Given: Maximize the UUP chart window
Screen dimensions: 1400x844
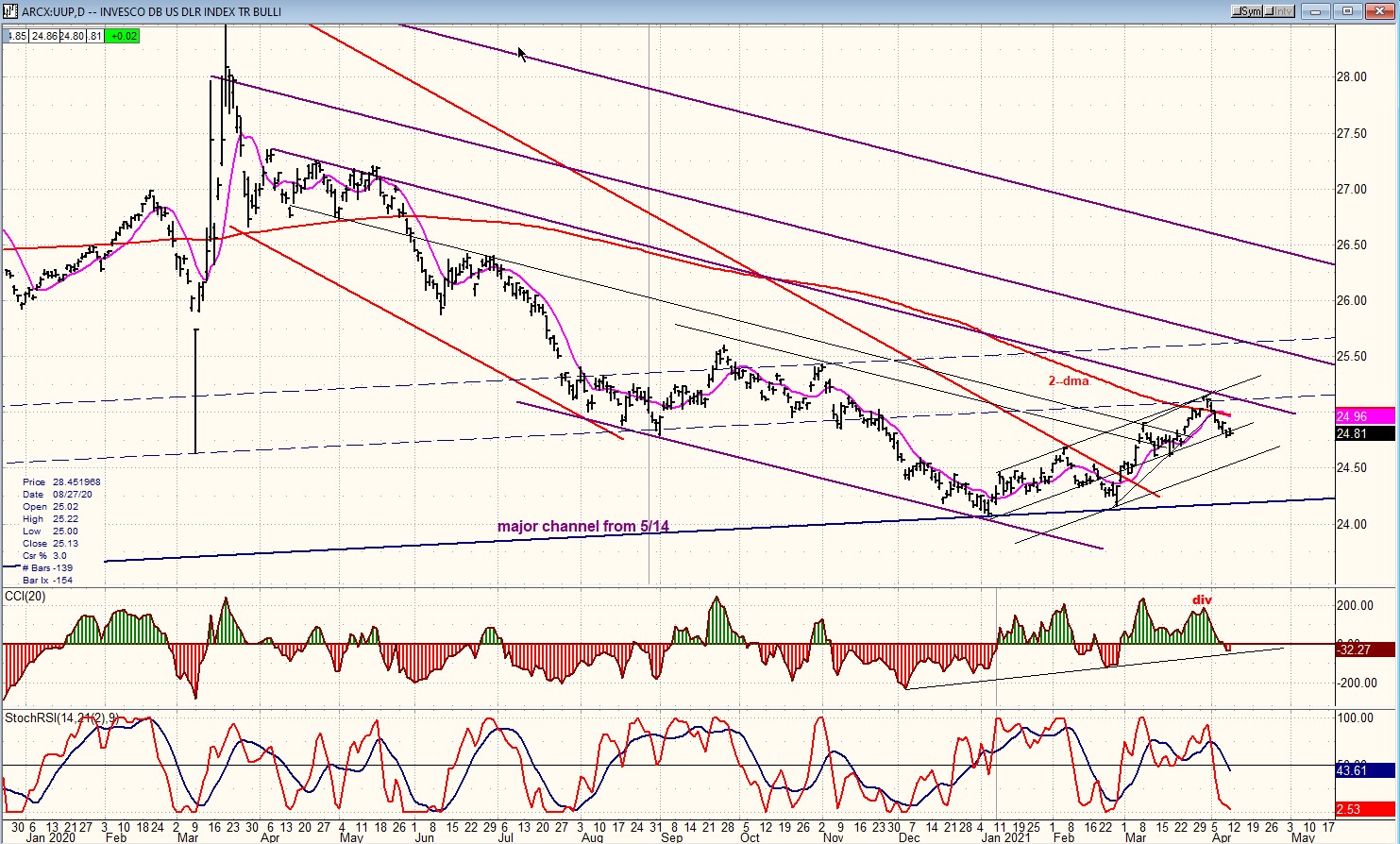Looking at the screenshot, I should click(1347, 11).
